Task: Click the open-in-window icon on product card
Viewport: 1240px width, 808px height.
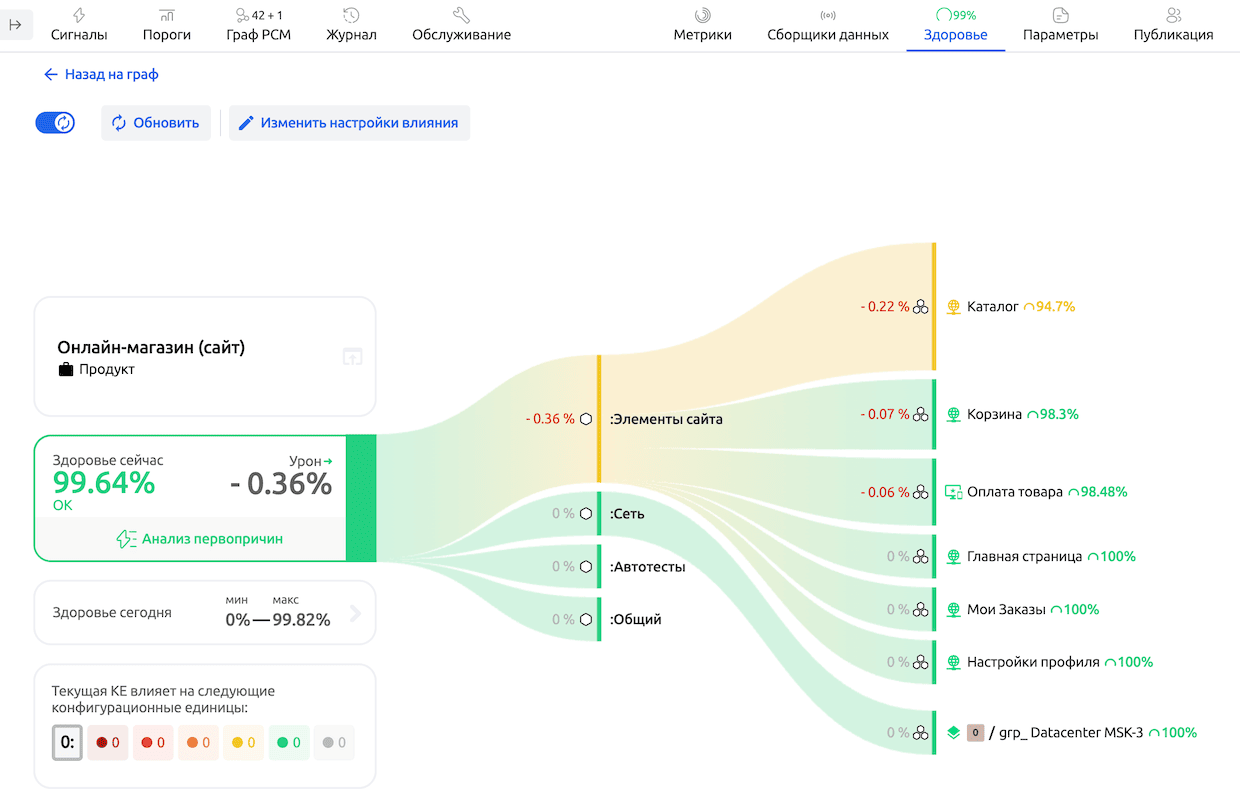Action: [352, 356]
